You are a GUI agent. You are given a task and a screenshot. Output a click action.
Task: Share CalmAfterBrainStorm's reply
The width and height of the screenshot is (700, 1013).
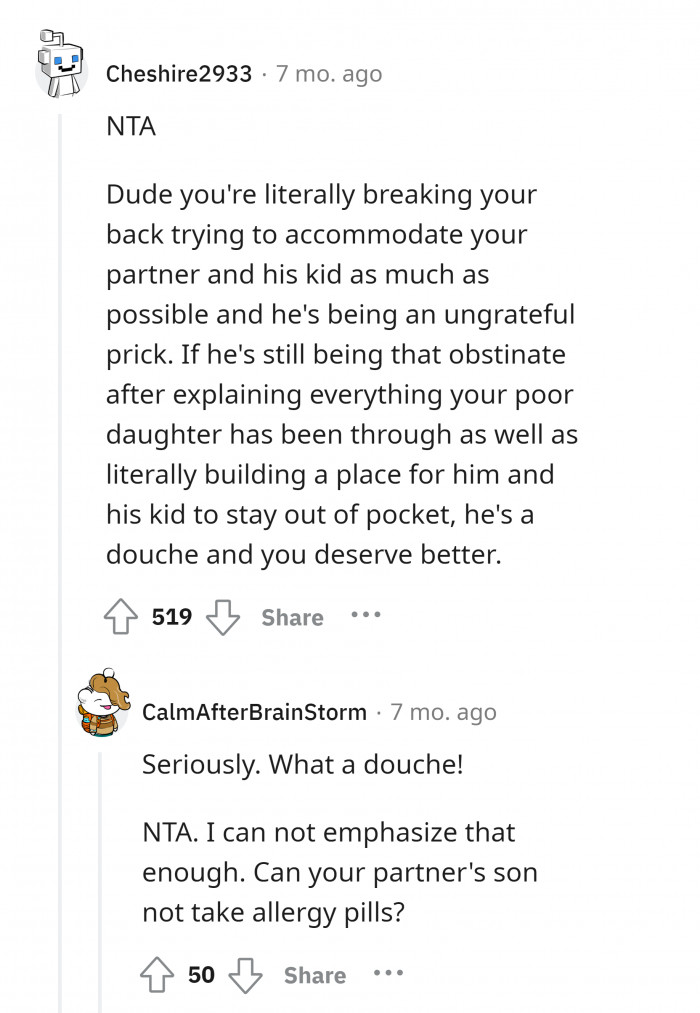pos(314,975)
